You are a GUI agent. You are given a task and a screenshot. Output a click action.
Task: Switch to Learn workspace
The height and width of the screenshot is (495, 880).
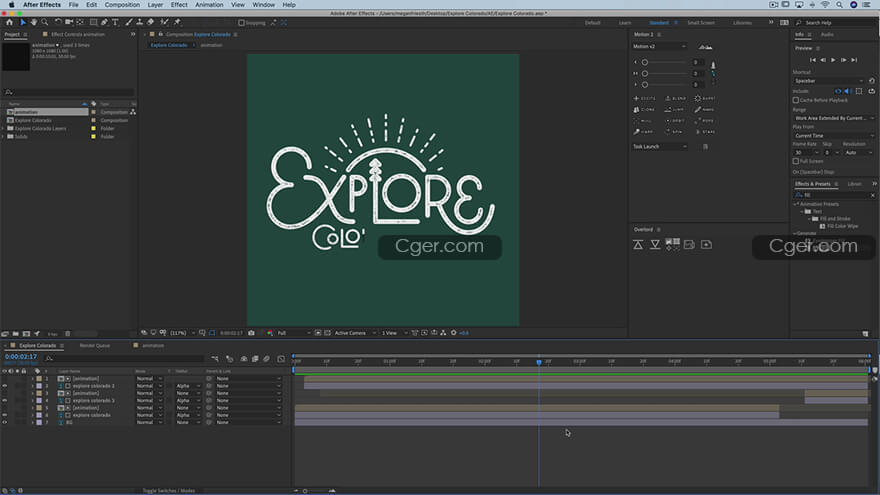[x=625, y=23]
